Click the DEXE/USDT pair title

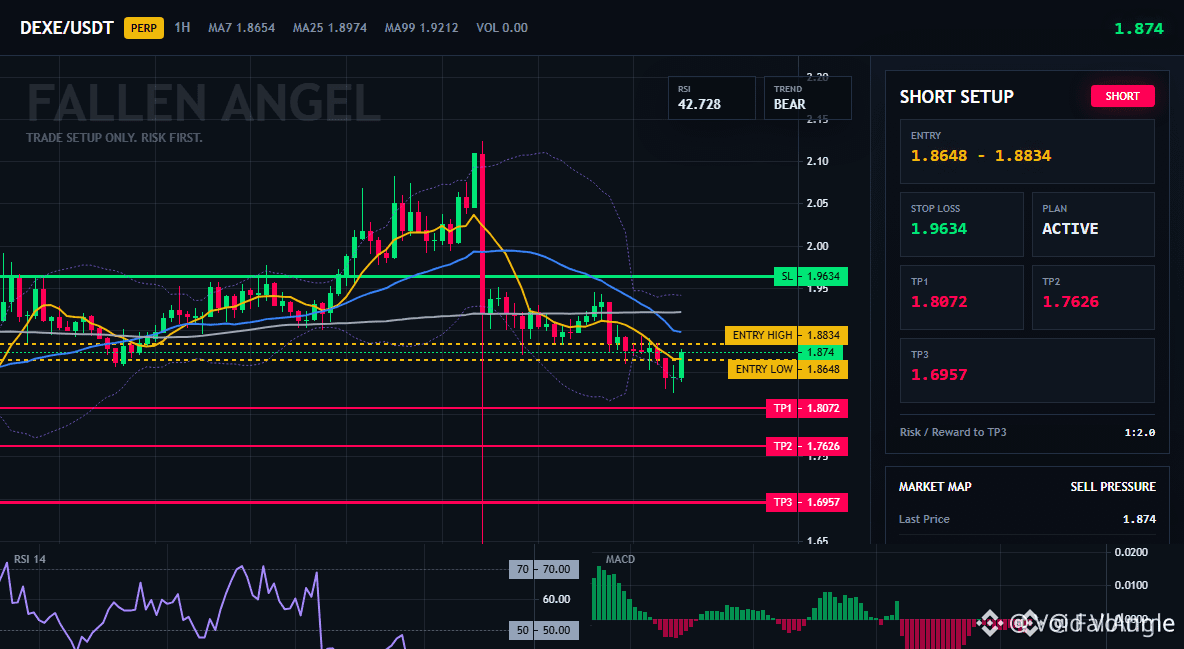[x=66, y=28]
